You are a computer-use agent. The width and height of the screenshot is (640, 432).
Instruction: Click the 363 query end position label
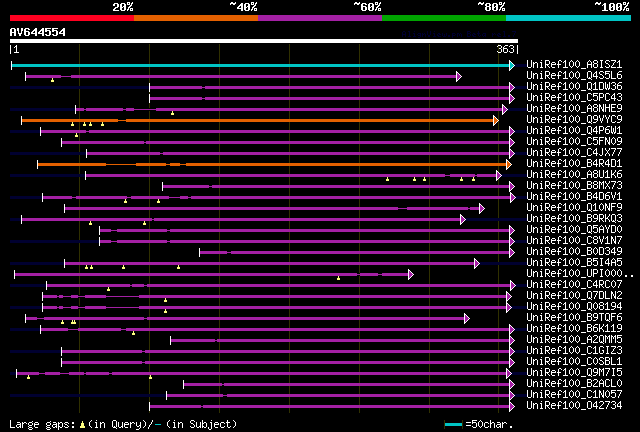[x=505, y=49]
